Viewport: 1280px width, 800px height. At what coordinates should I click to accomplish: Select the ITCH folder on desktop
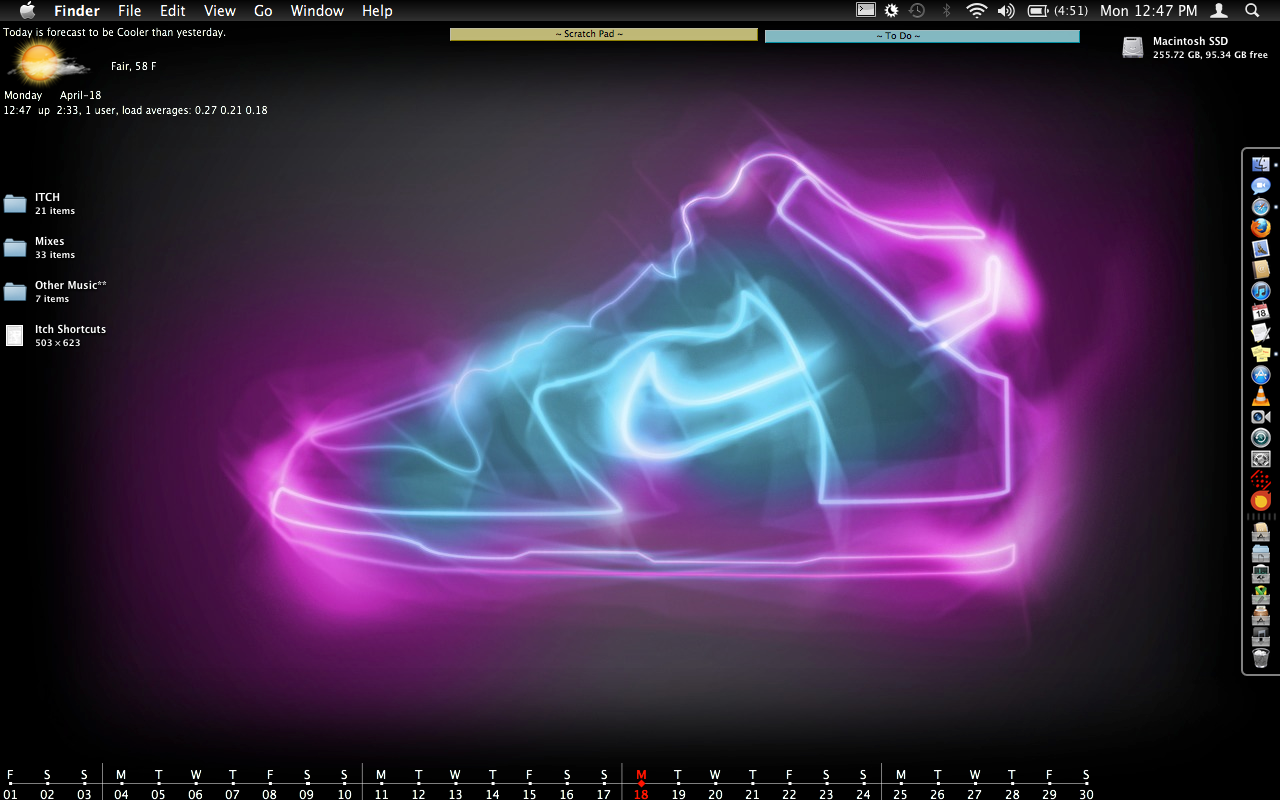click(15, 203)
